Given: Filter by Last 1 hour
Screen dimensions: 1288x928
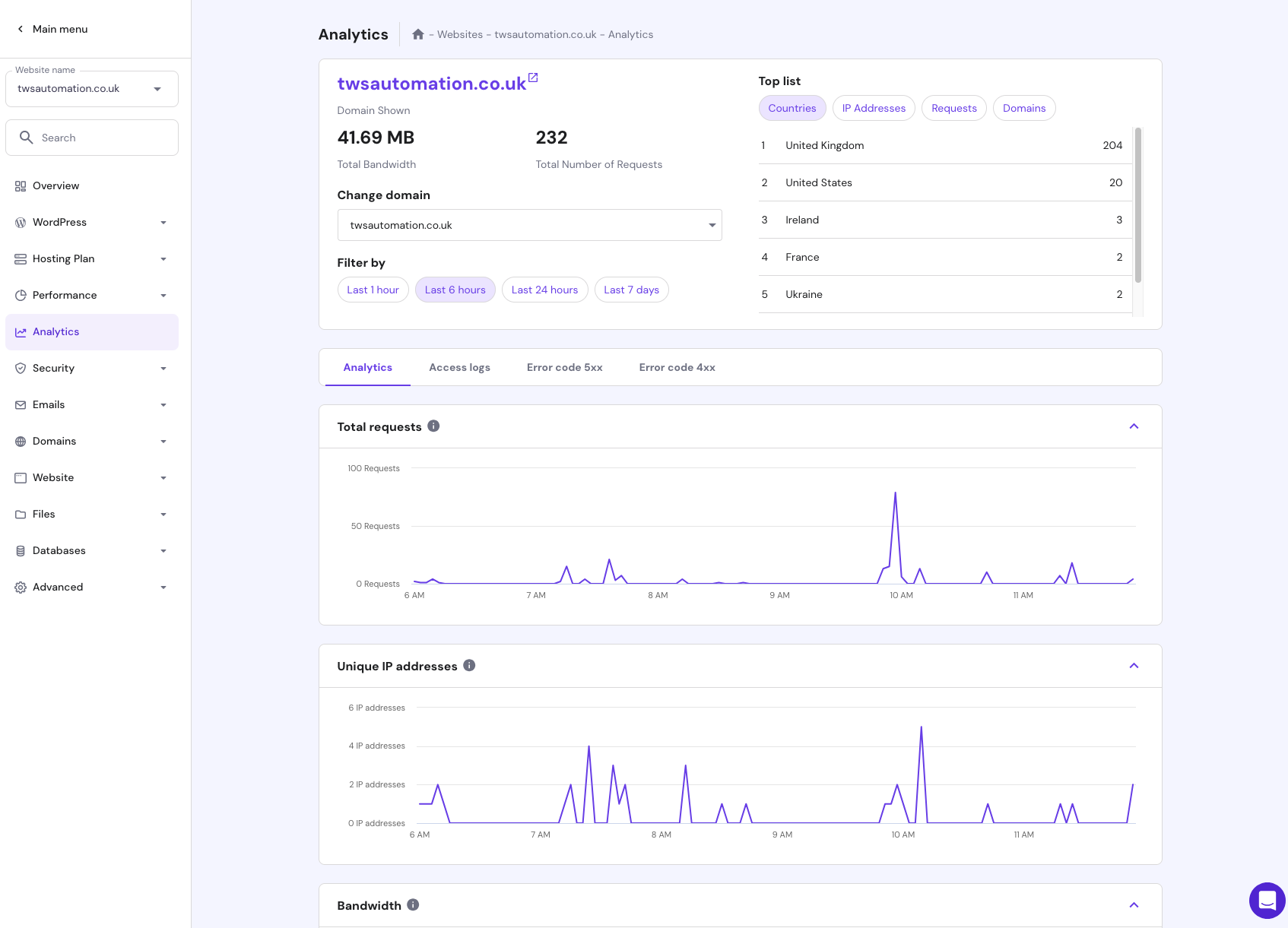Looking at the screenshot, I should 373,290.
